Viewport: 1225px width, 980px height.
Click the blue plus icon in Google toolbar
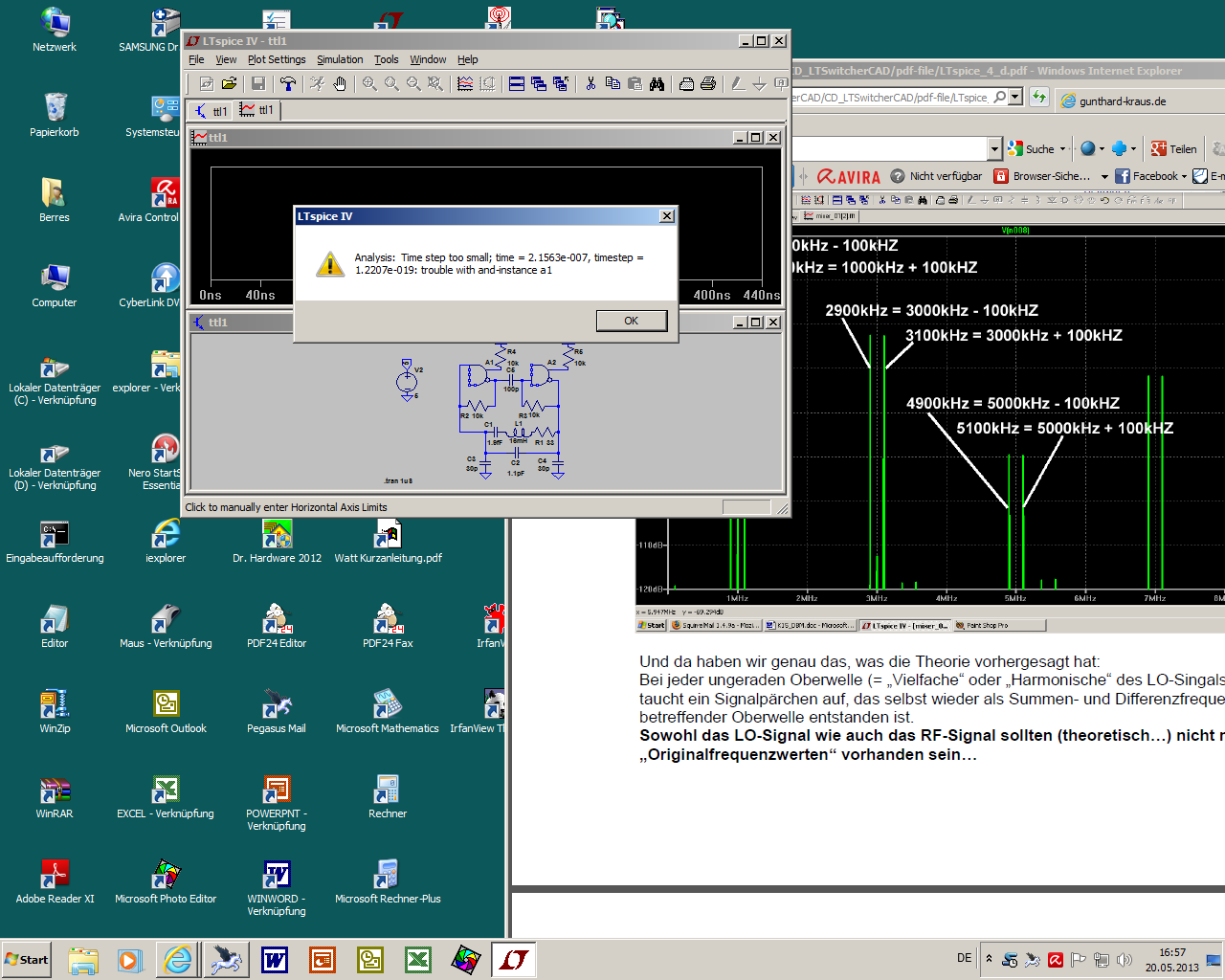coord(1119,148)
